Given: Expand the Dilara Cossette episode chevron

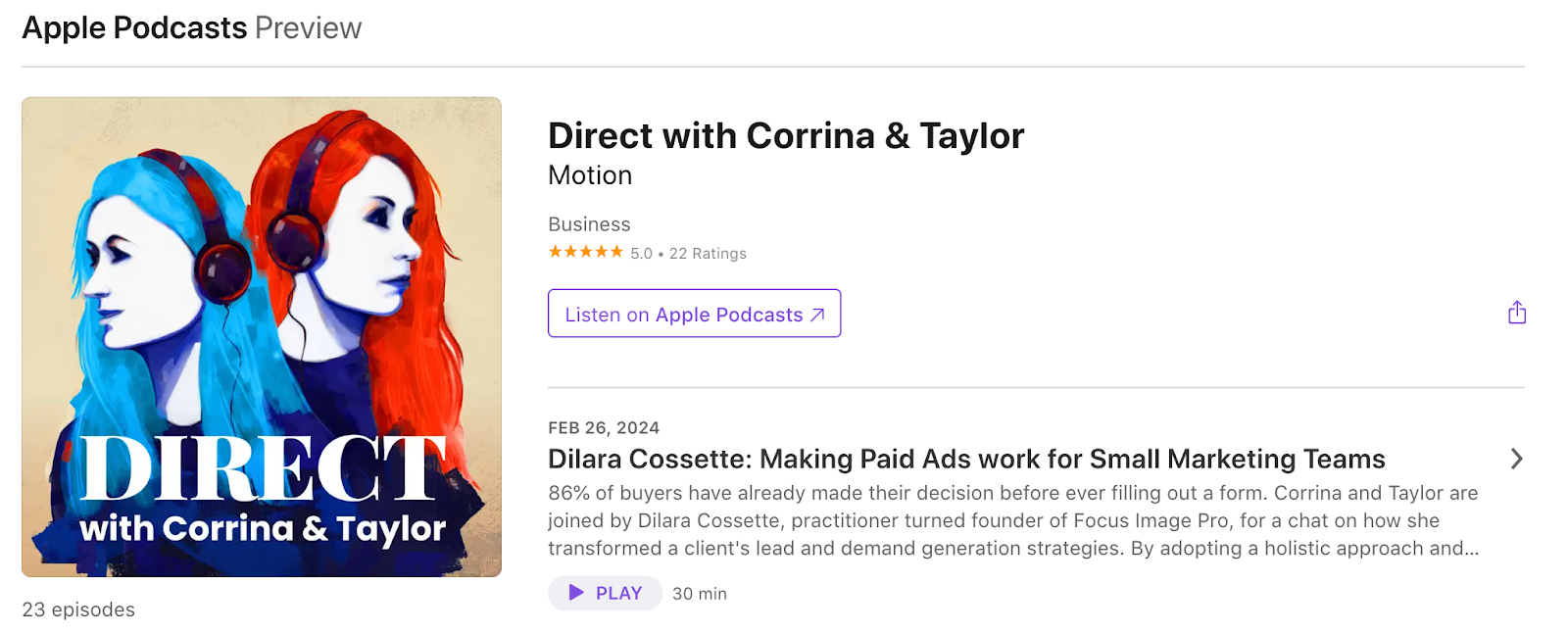Looking at the screenshot, I should 1516,459.
